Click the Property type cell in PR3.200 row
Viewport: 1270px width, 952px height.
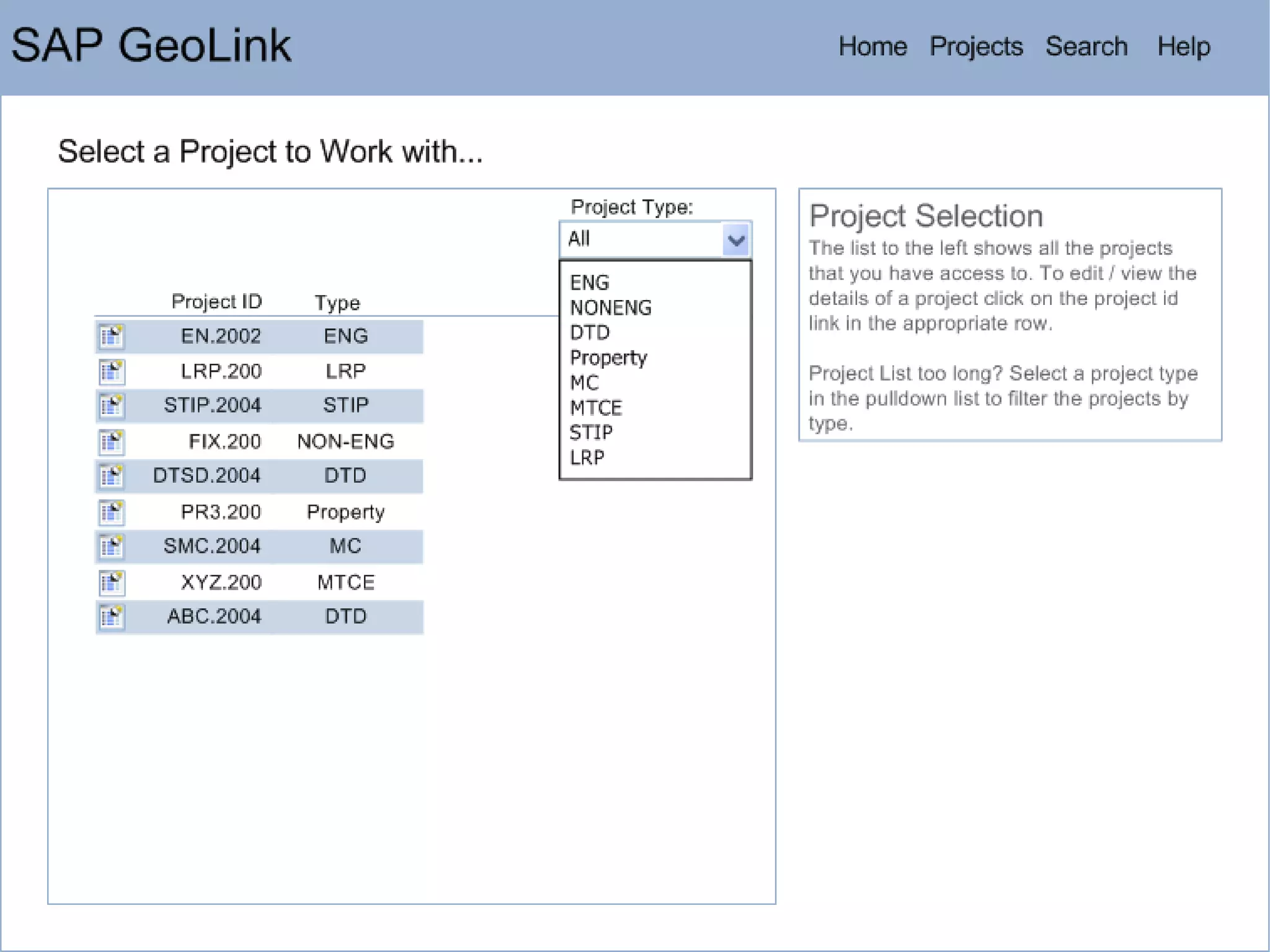(x=345, y=513)
